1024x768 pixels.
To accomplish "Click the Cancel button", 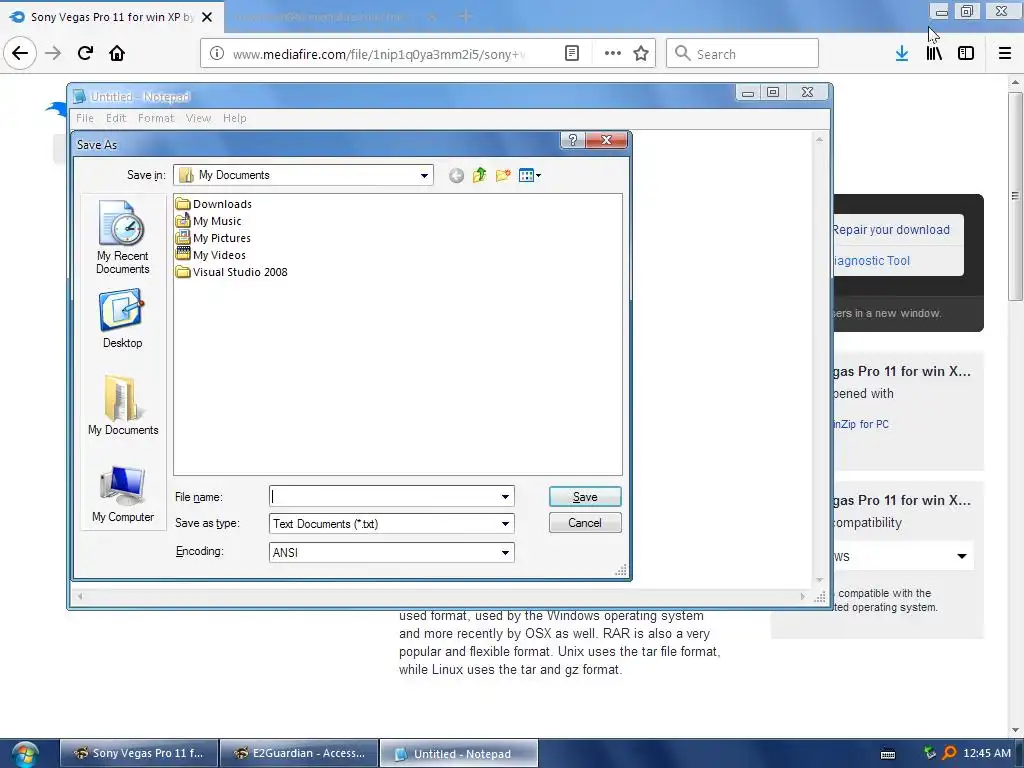I will (584, 522).
